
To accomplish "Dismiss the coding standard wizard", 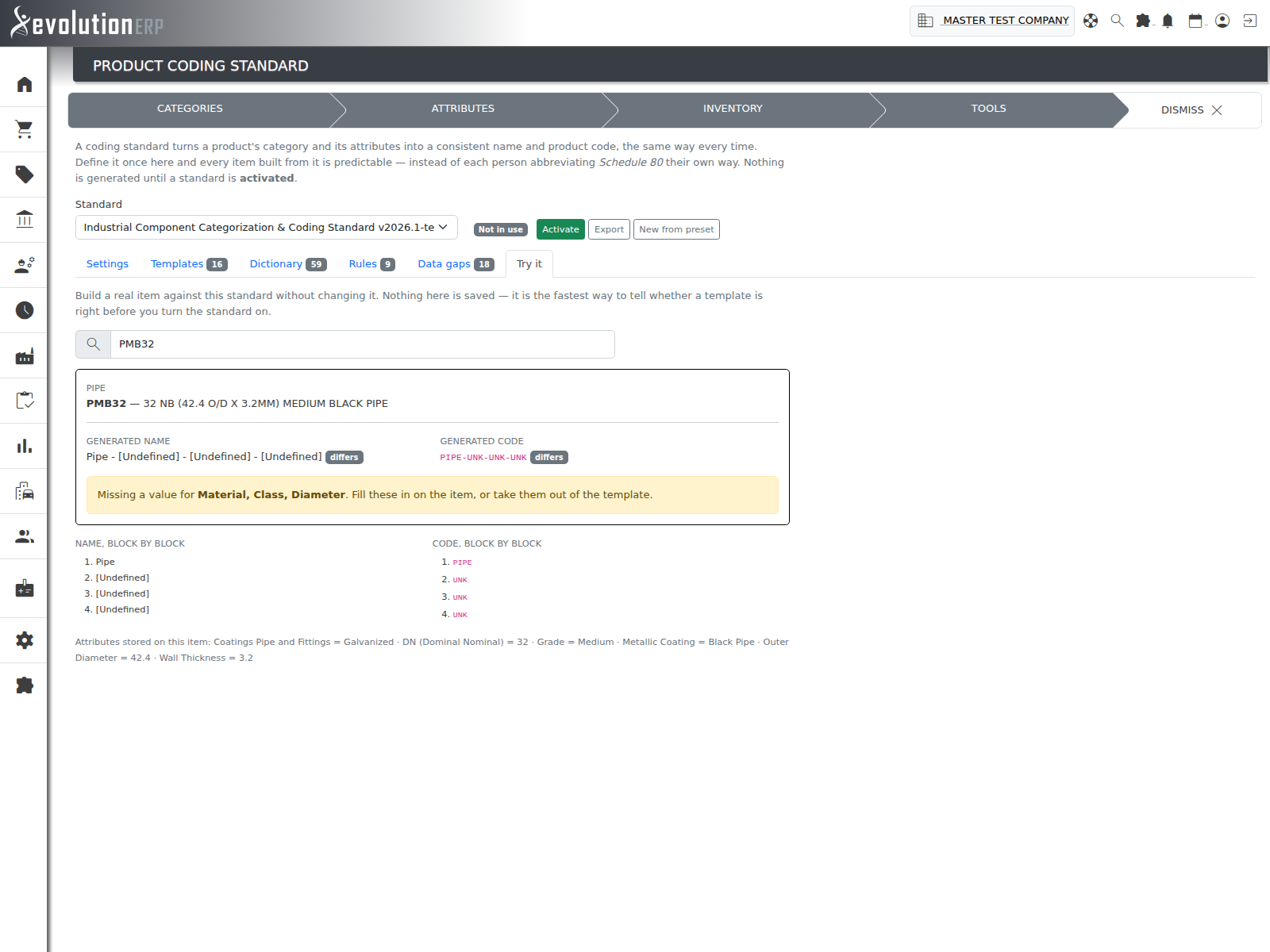I will pos(1191,110).
